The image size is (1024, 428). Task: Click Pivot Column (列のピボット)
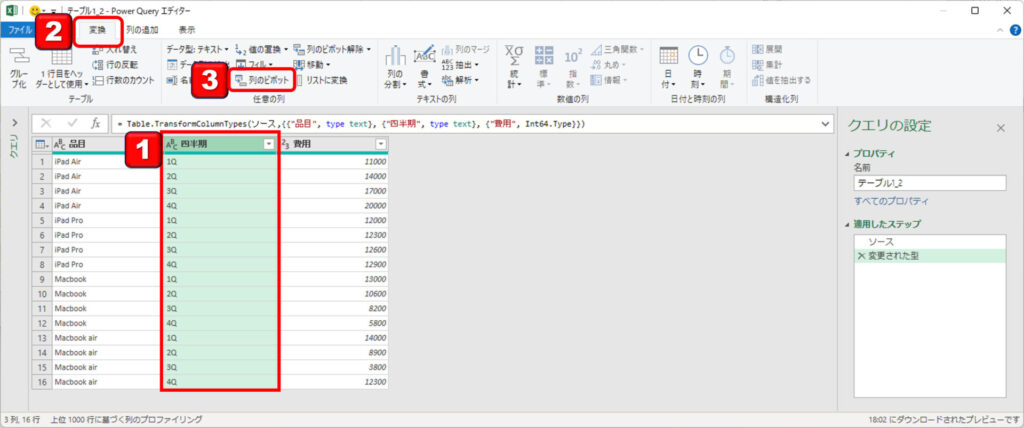[x=261, y=80]
